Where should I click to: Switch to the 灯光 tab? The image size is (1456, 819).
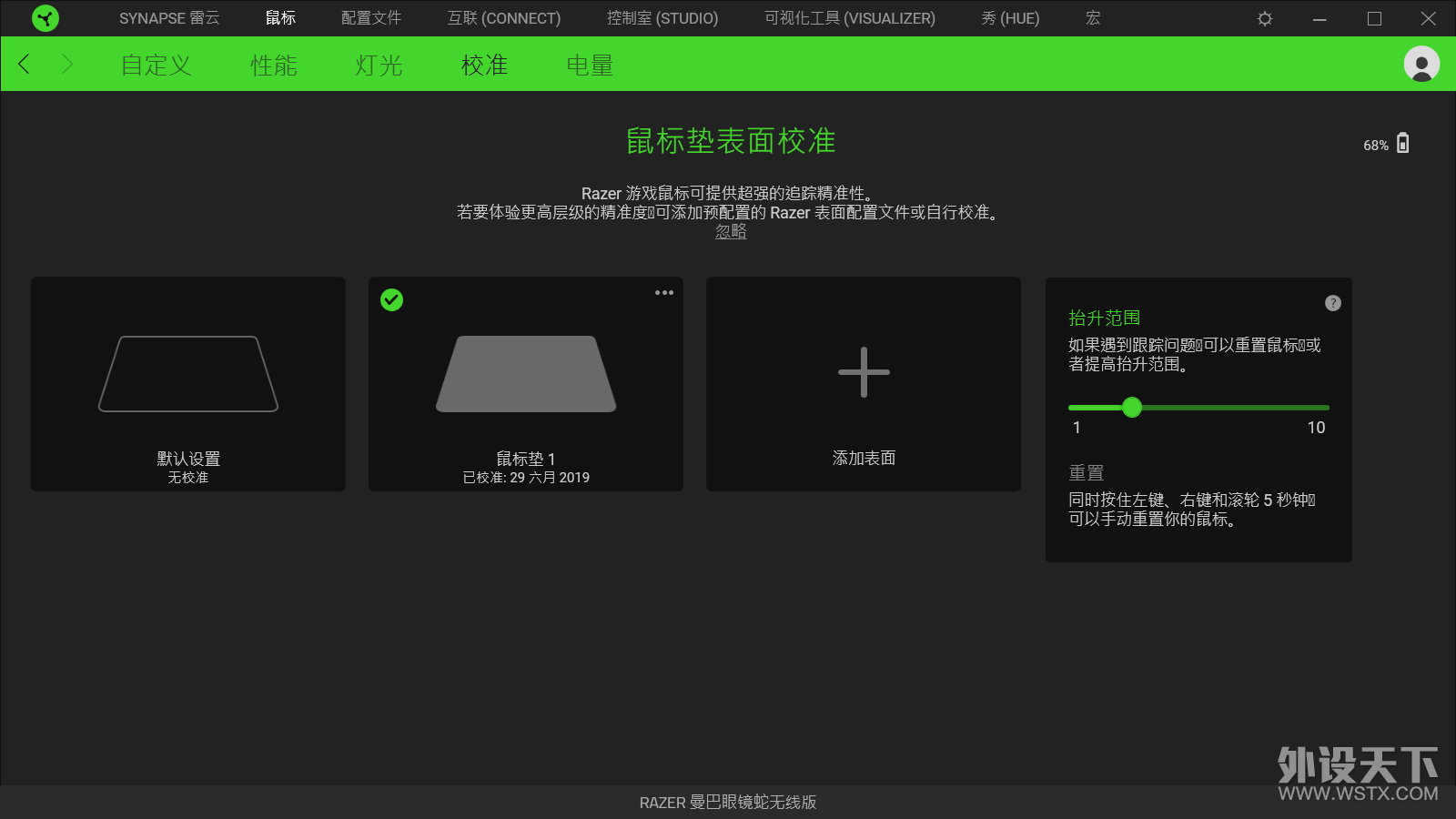(379, 66)
